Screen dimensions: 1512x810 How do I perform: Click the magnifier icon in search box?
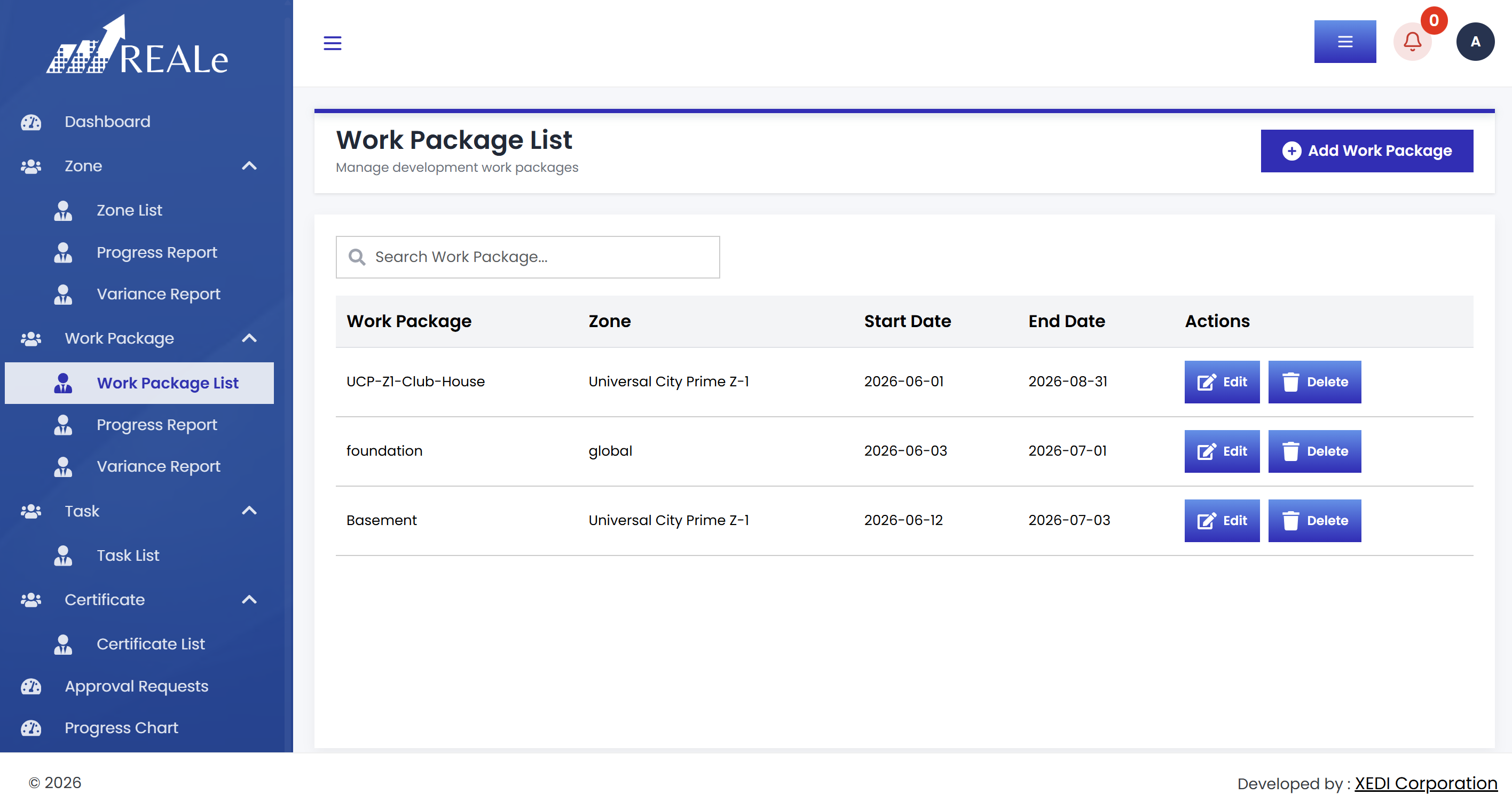coord(356,257)
